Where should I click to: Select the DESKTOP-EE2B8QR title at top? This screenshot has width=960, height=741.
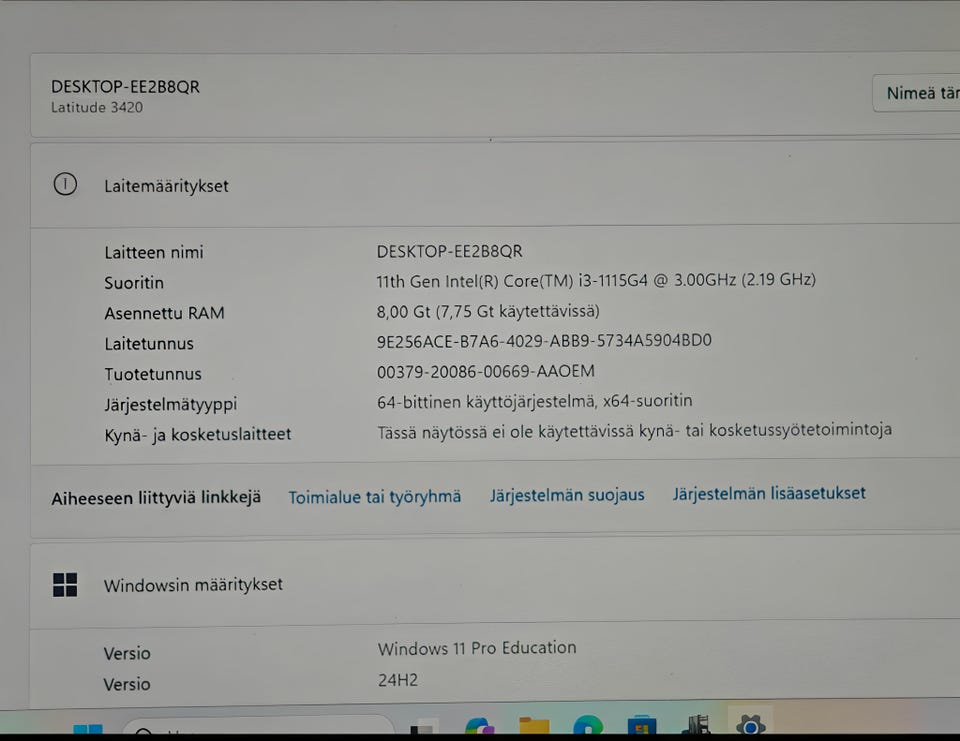126,87
